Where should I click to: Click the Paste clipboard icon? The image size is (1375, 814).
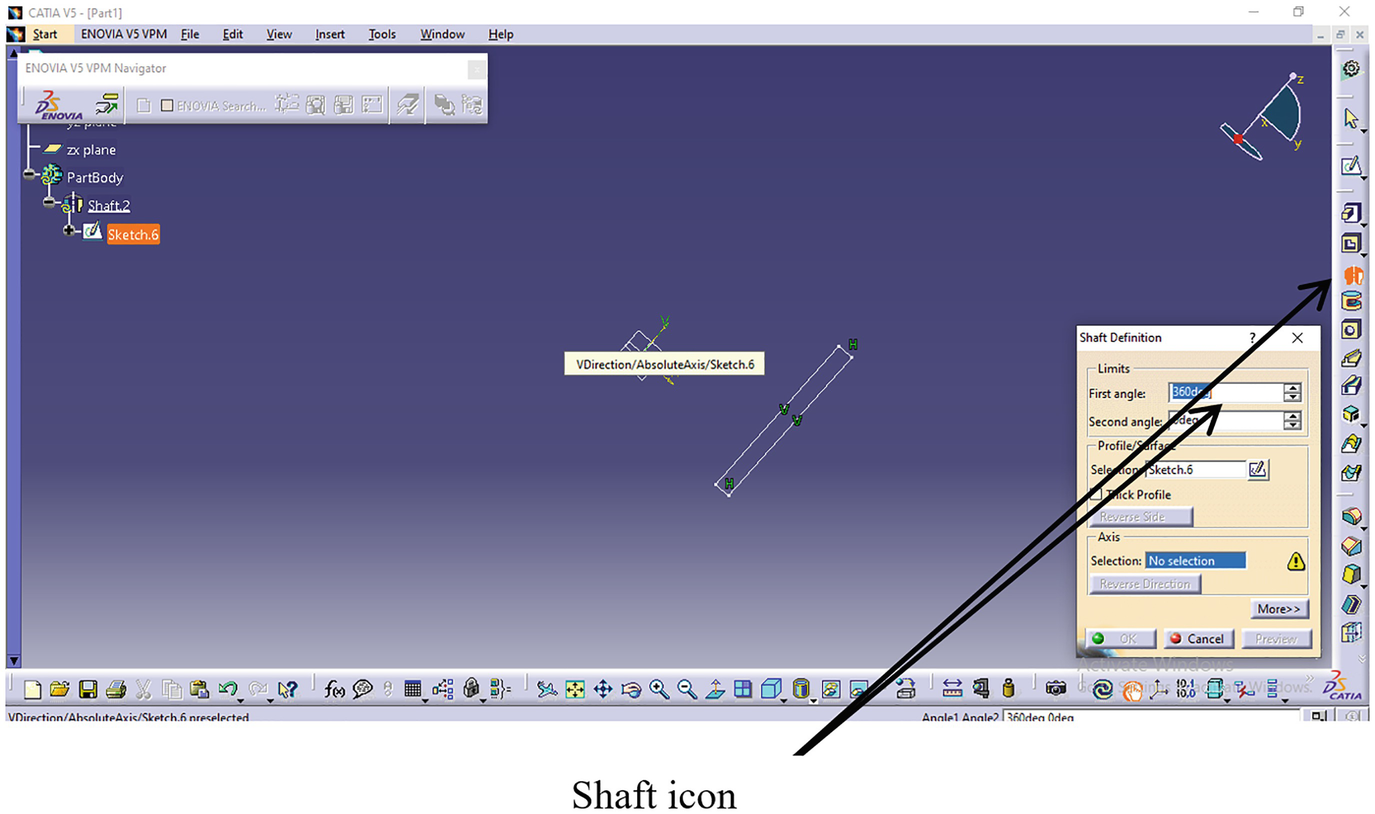coord(199,689)
